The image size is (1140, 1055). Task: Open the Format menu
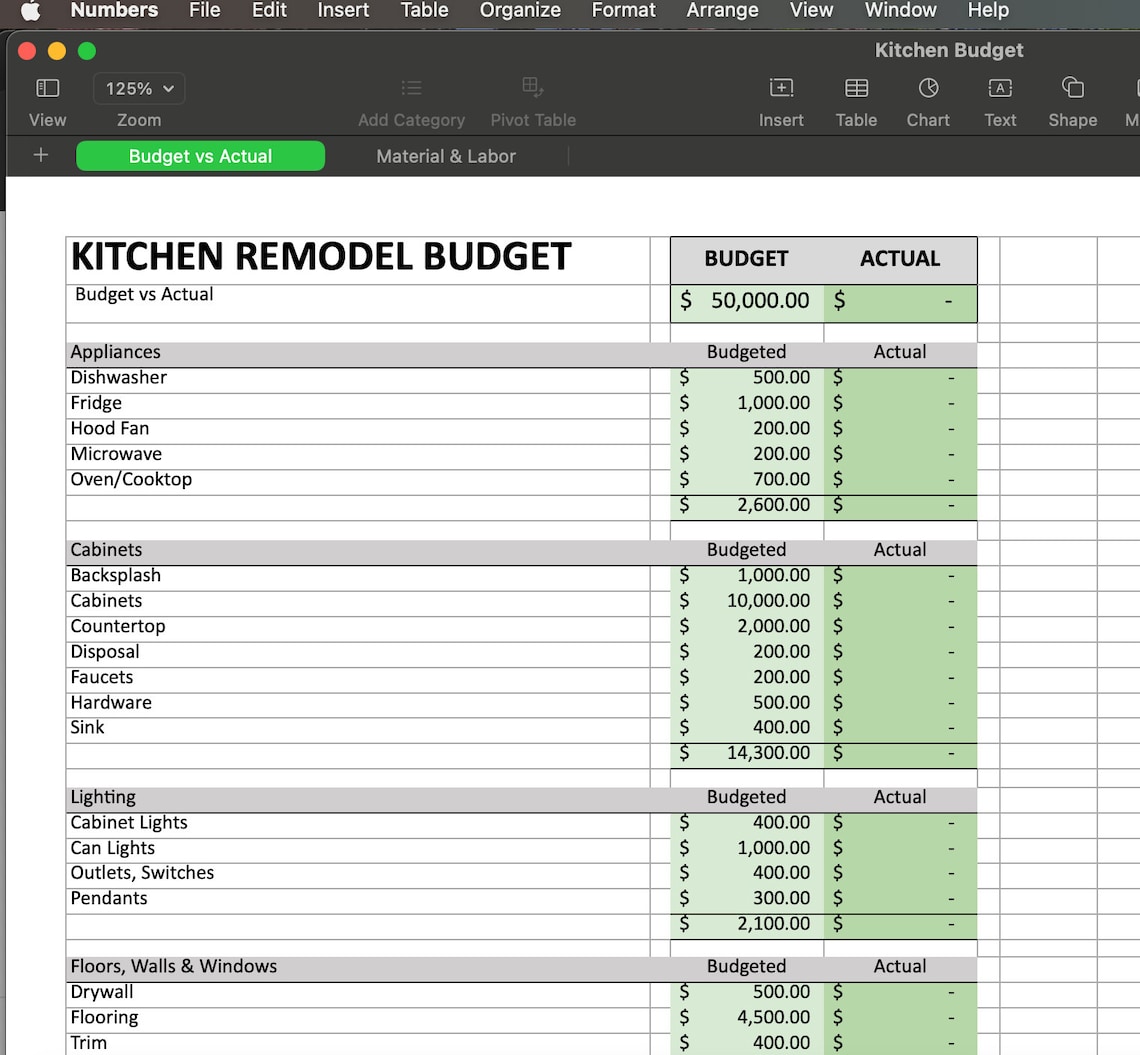[x=623, y=11]
